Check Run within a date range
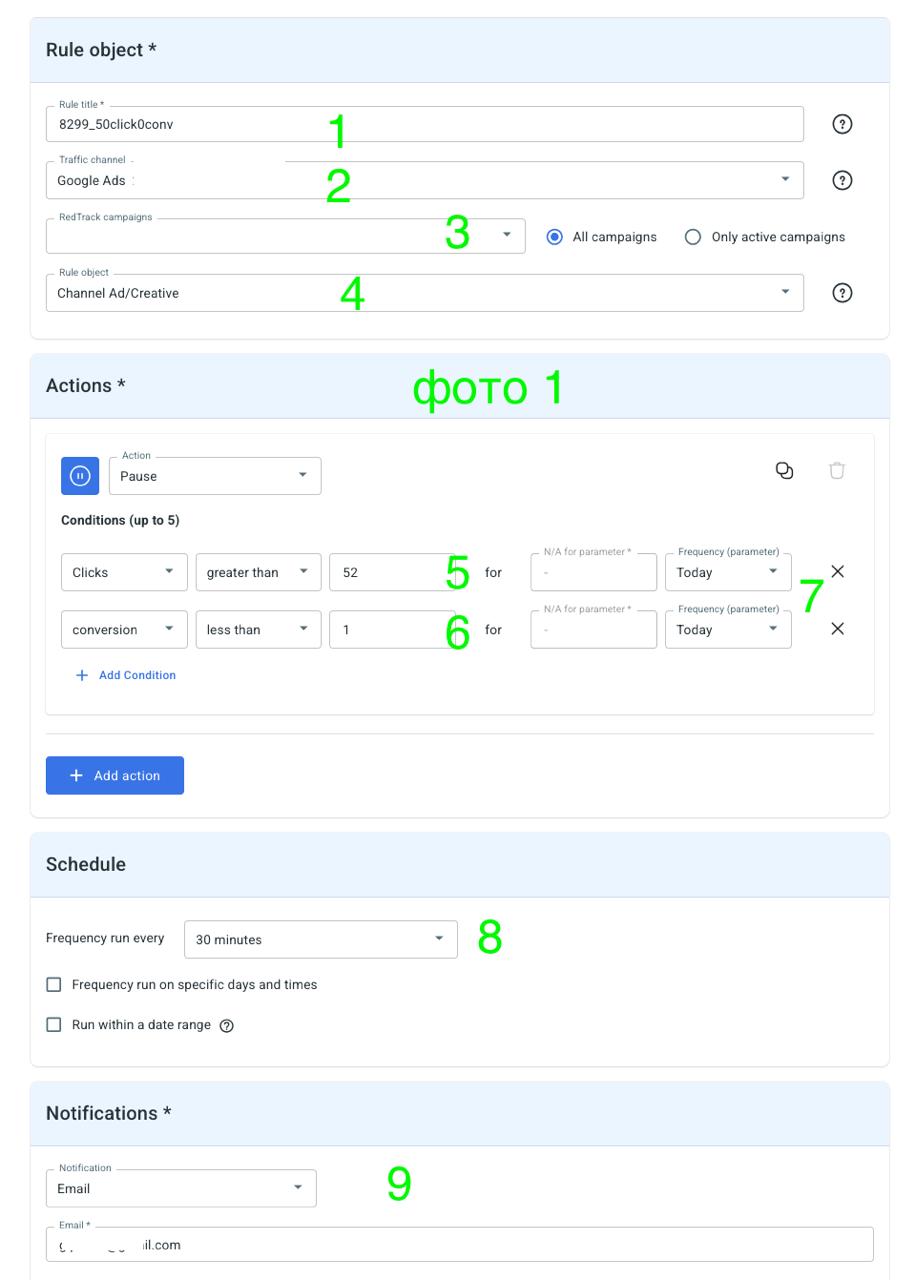The height and width of the screenshot is (1280, 916). (x=54, y=1025)
